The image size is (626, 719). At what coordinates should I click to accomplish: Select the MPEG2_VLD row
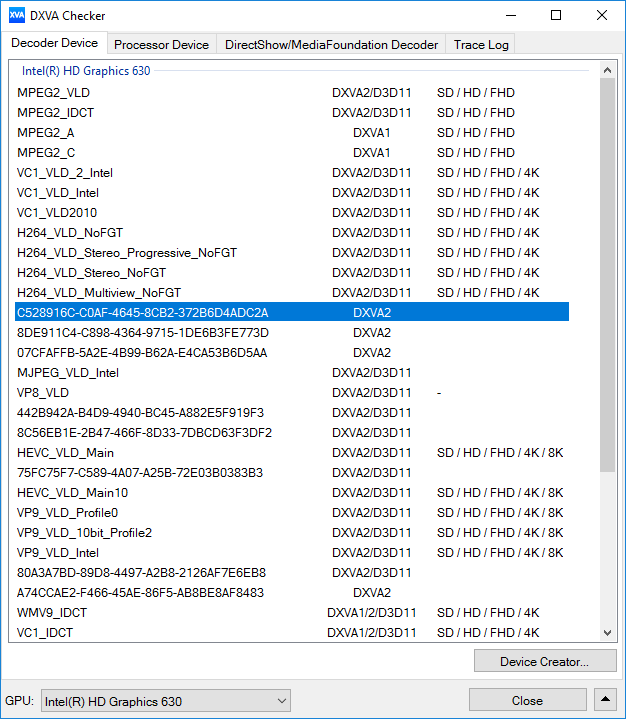point(292,93)
